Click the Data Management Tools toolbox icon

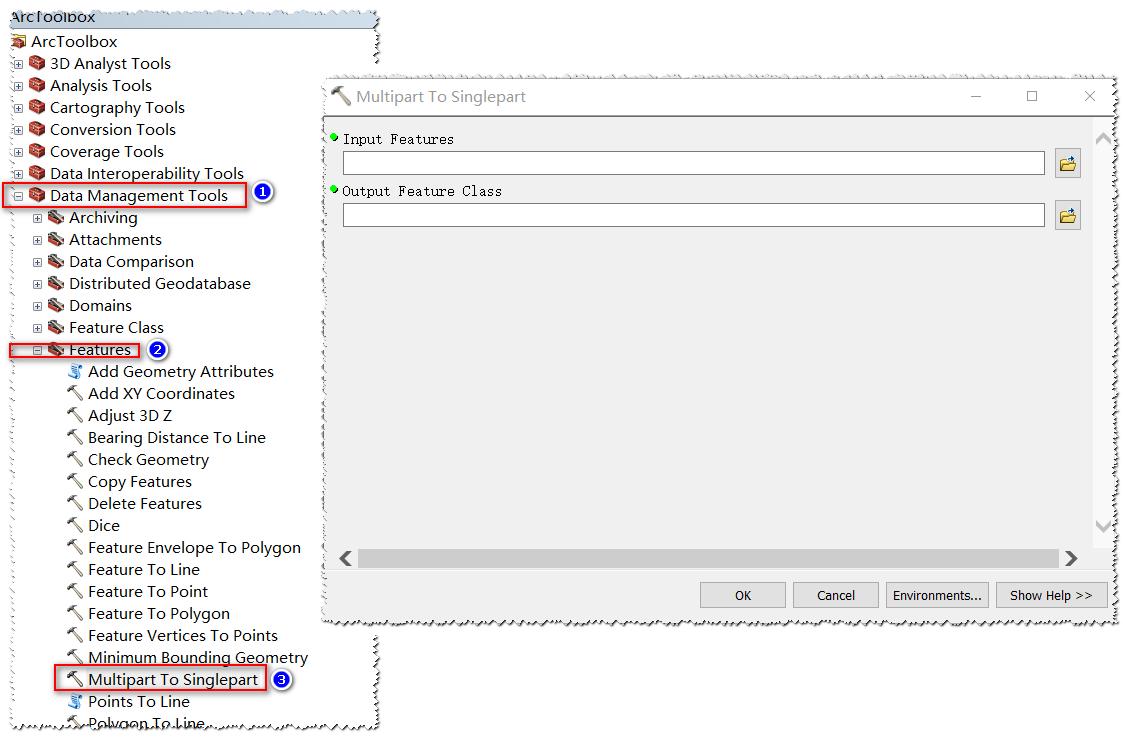pos(37,196)
